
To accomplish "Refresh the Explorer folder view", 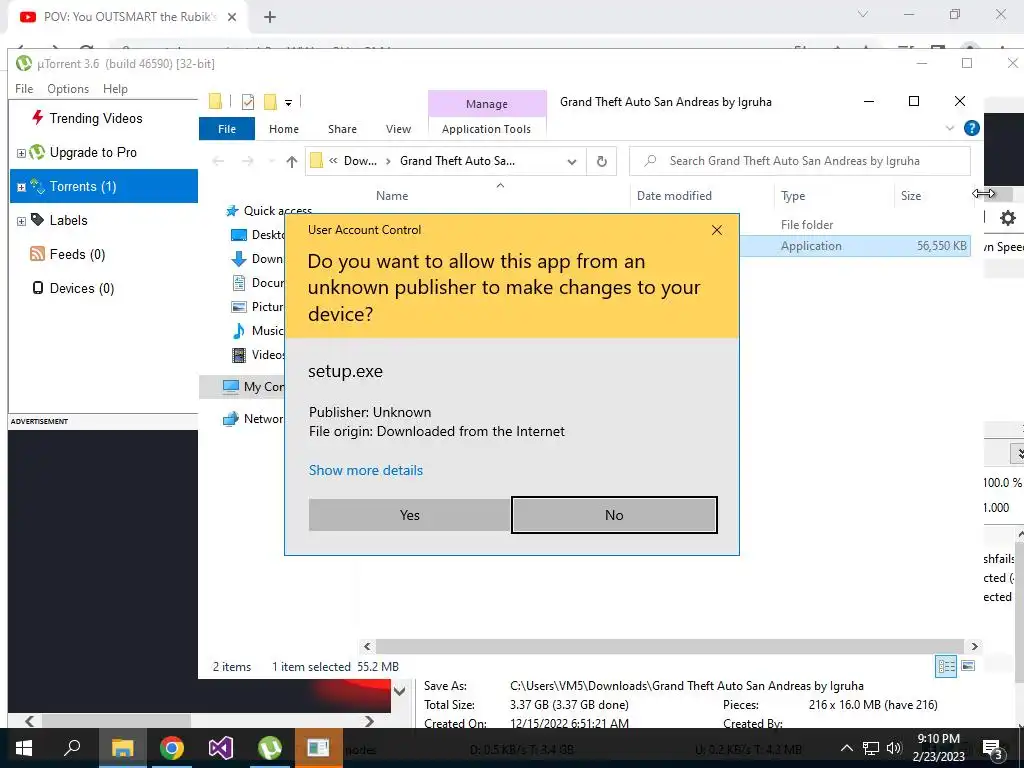I will tap(601, 161).
